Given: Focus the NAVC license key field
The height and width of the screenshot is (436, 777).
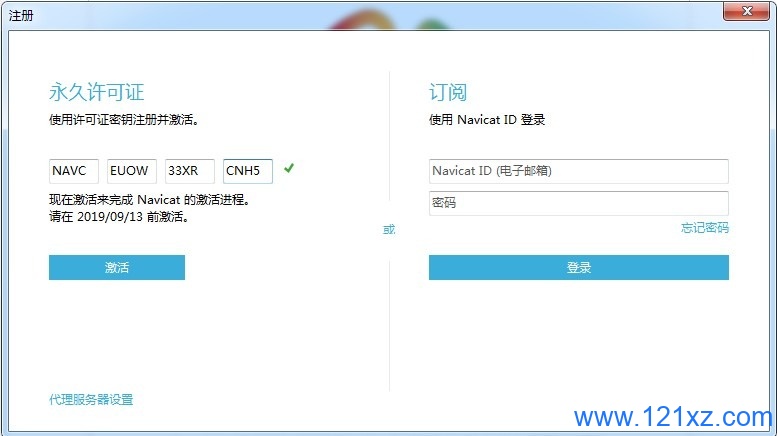Looking at the screenshot, I should click(x=74, y=171).
